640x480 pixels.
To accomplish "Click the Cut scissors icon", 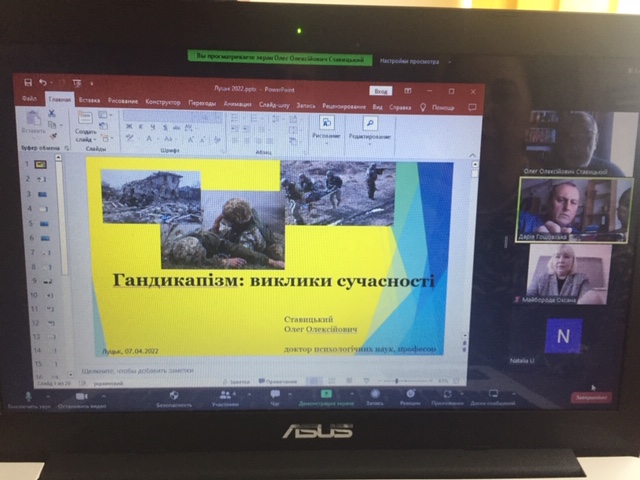I will 52,113.
